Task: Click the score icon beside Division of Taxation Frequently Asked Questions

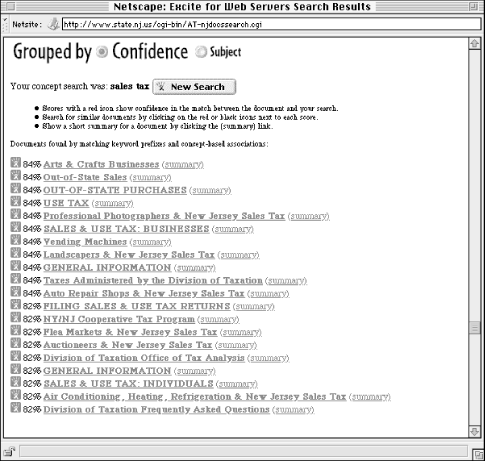Action: pyautogui.click(x=15, y=408)
